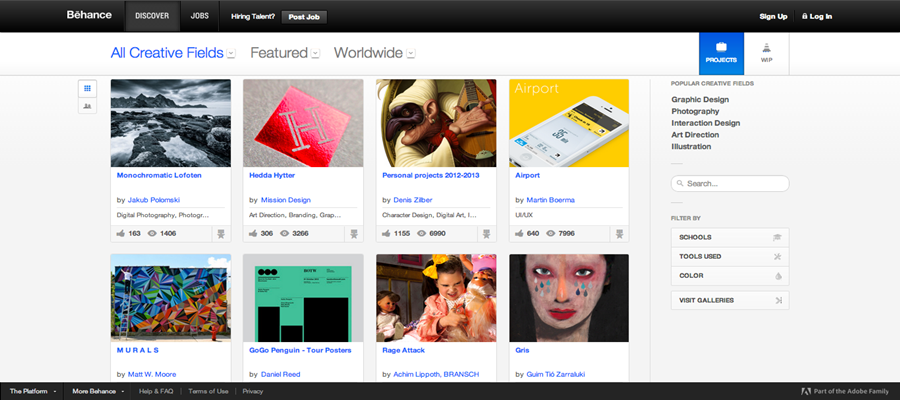Image resolution: width=900 pixels, height=400 pixels.
Task: Select the Projects briefcase tab
Action: coord(721,52)
